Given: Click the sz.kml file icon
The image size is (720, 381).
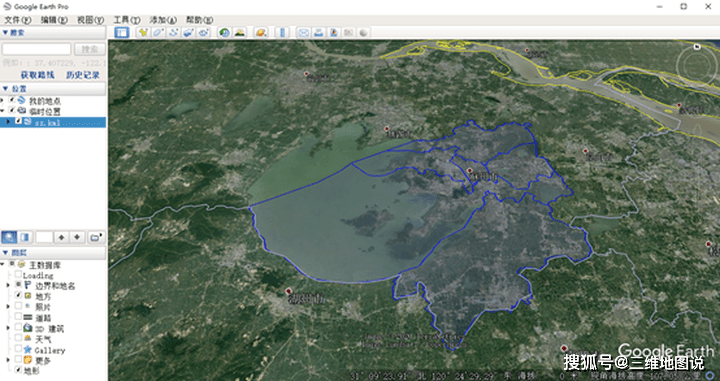Looking at the screenshot, I should 28,122.
